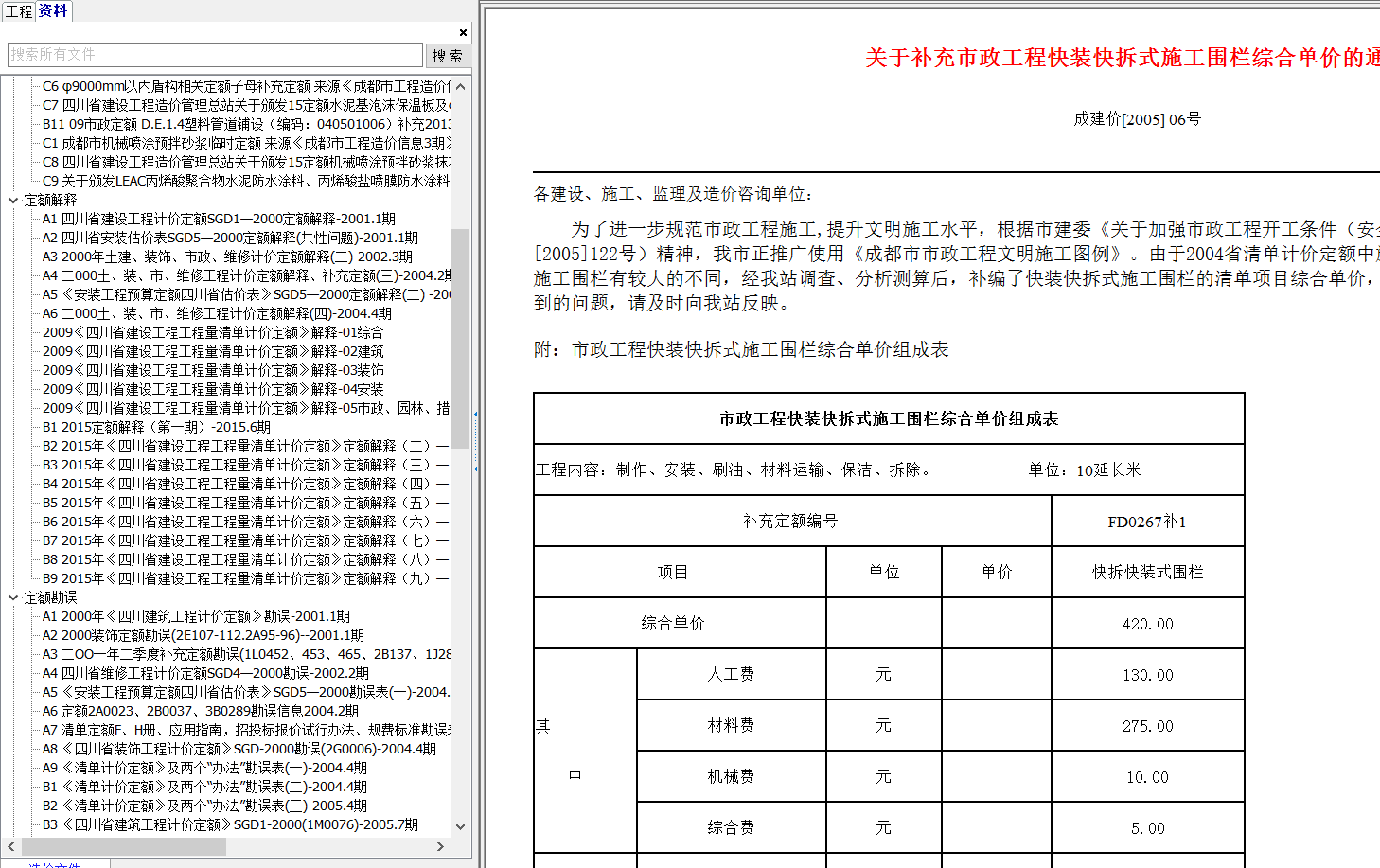Open A9 清单计价定额勘误表(一)-2004.4期
This screenshot has width=1380, height=868.
(x=204, y=768)
